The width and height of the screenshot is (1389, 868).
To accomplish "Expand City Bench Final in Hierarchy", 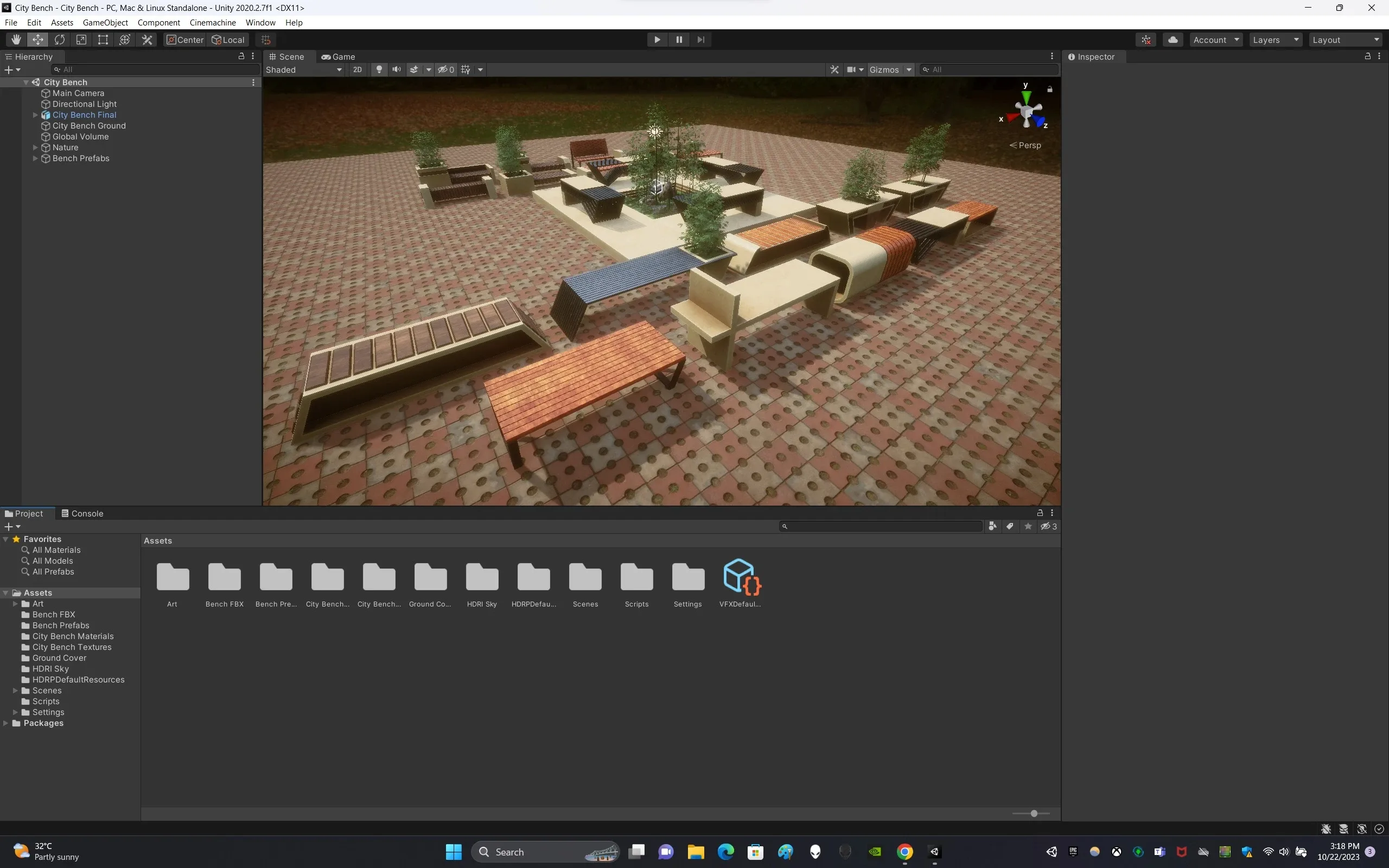I will (x=35, y=115).
